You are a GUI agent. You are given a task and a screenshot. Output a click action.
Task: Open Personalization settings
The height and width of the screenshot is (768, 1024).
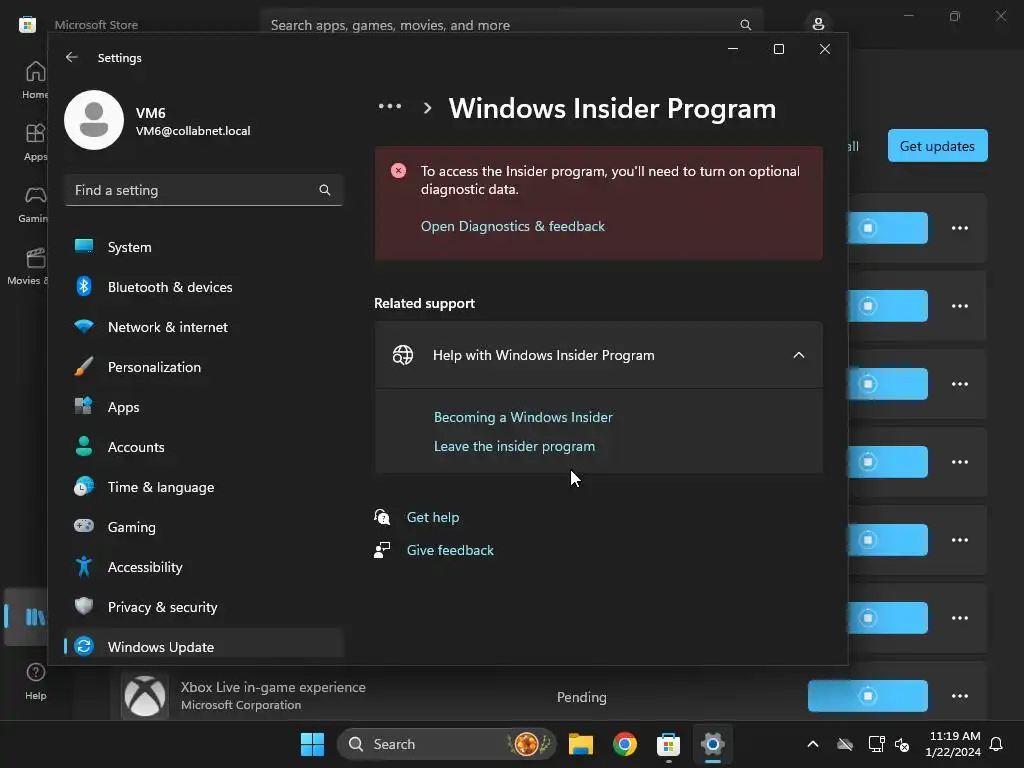coord(204,367)
